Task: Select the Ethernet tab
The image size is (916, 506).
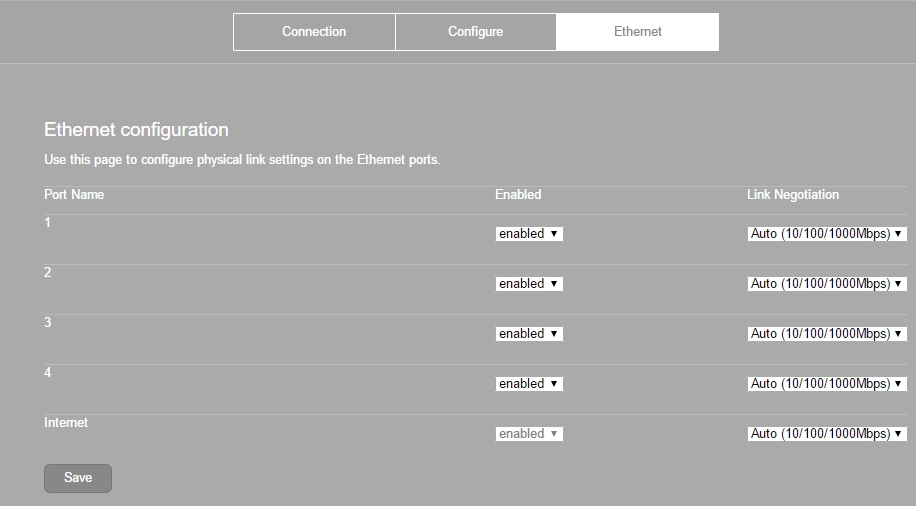Action: point(637,32)
